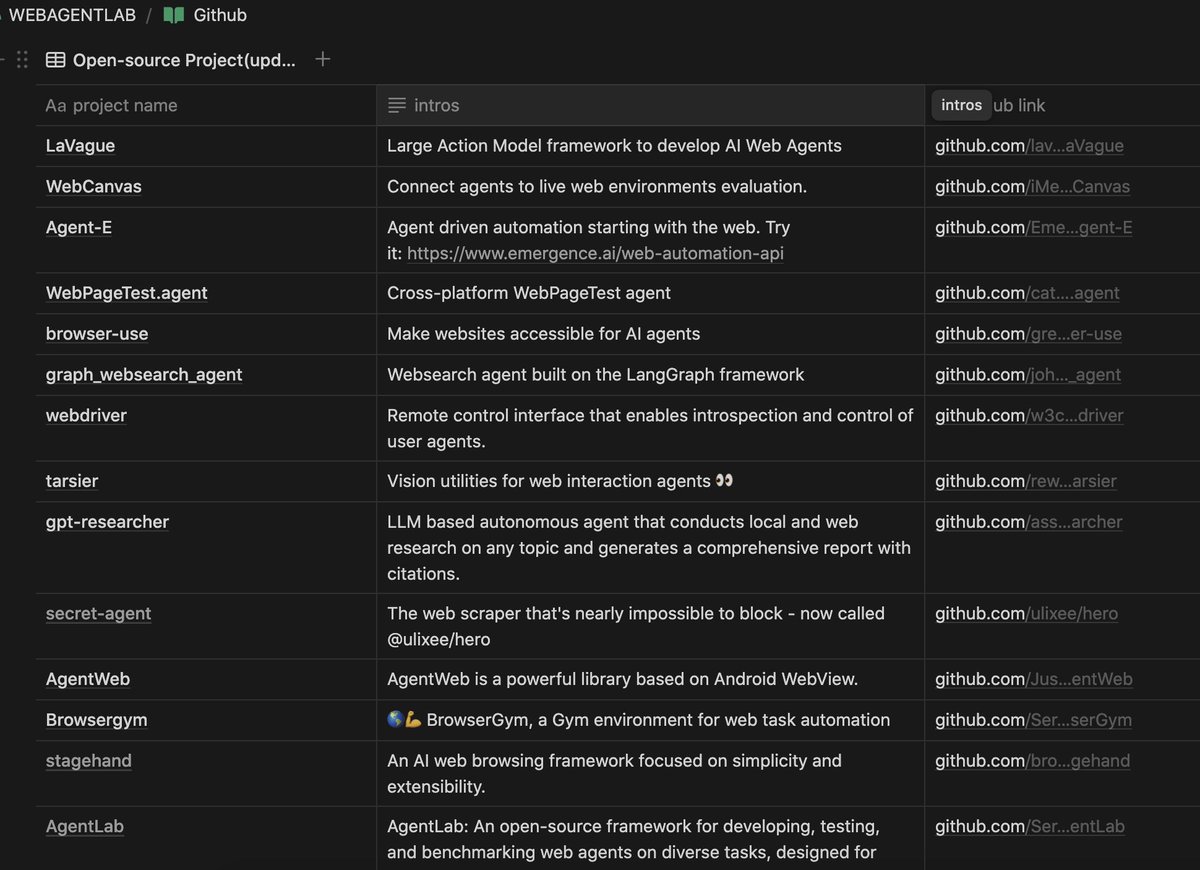
Task: Open the WebPageTest.agent project page
Action: [127, 294]
